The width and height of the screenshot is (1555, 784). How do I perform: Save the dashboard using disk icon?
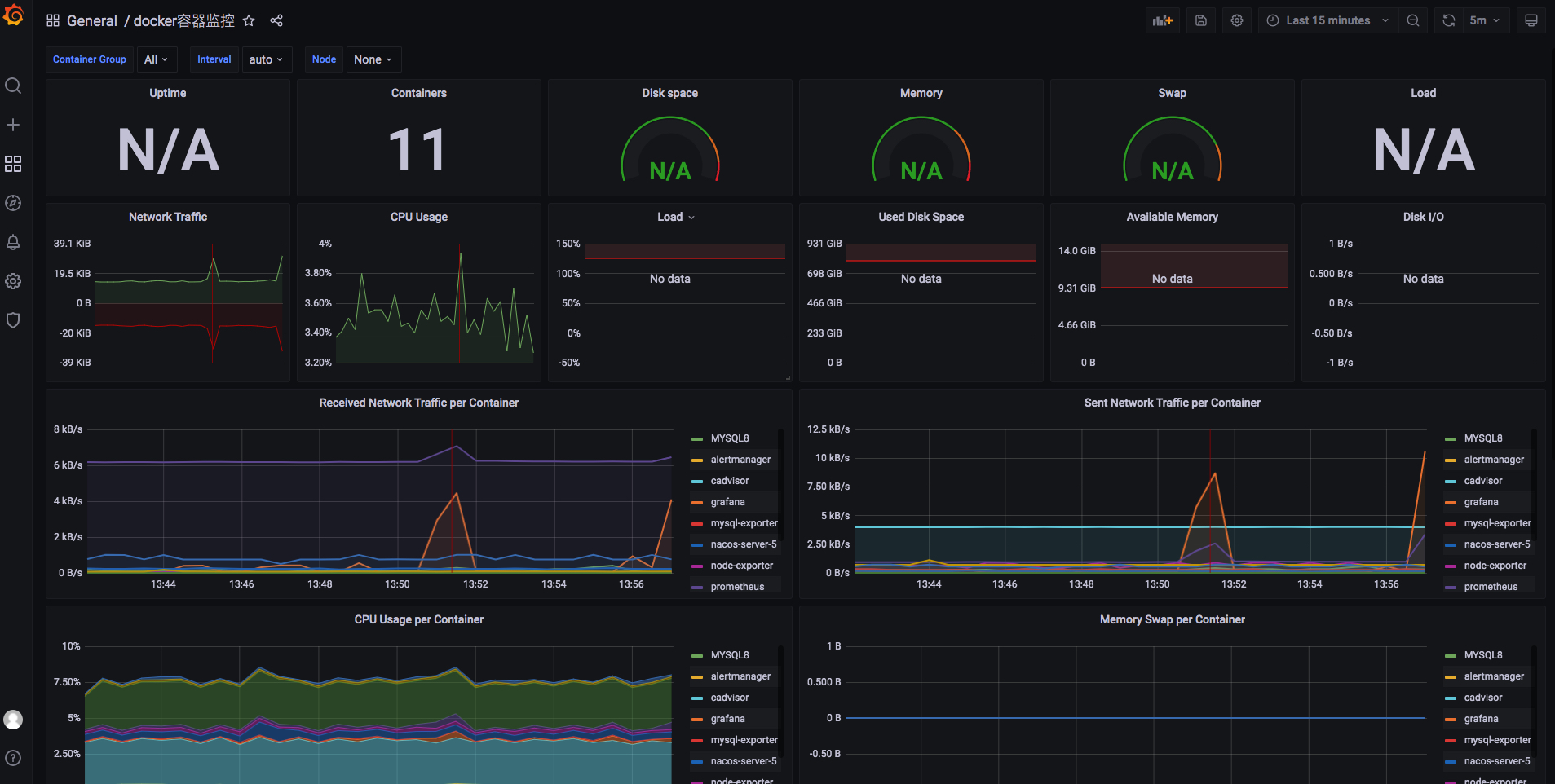pos(1201,20)
